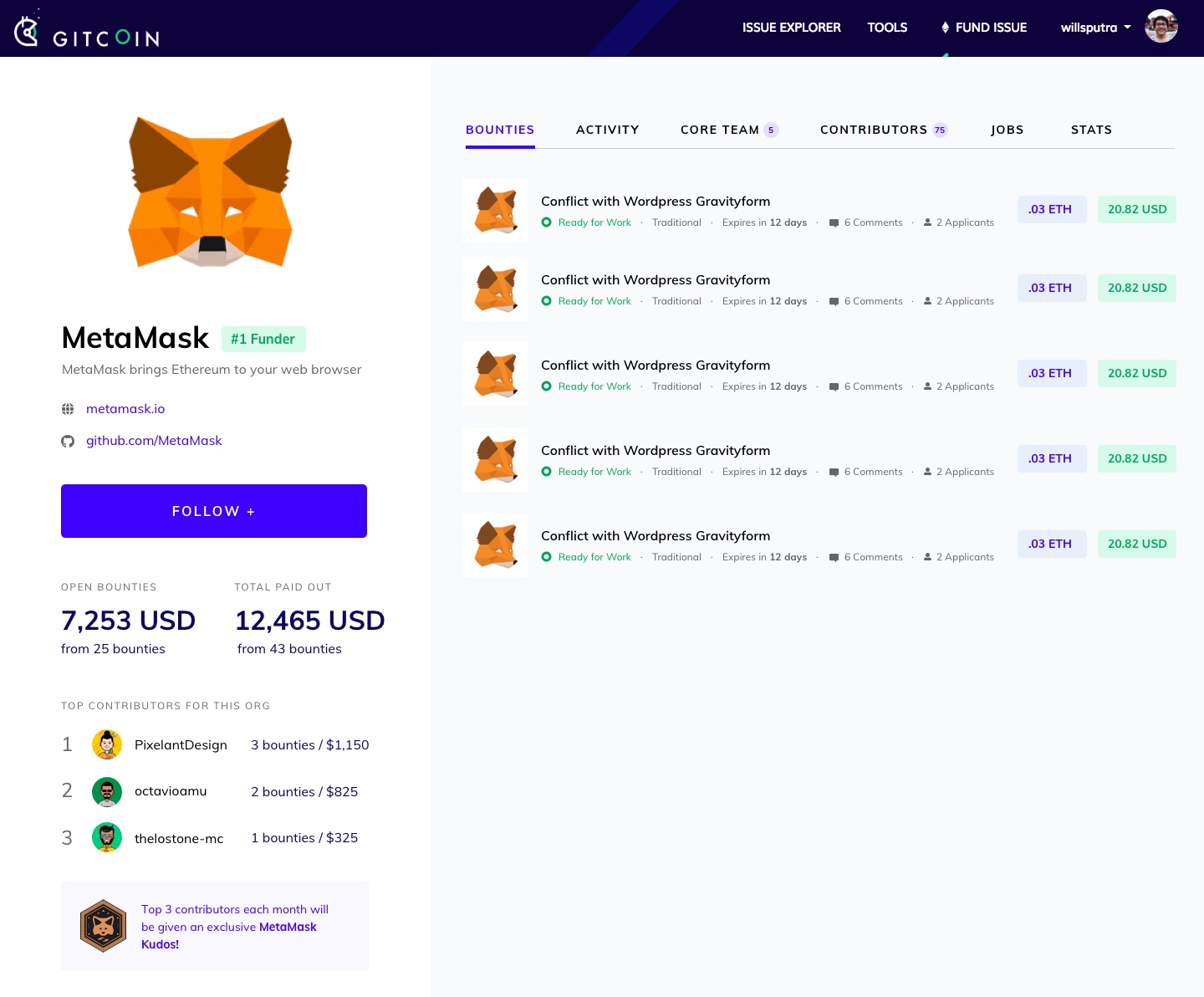Open the willsputra profile avatar

pyautogui.click(x=1161, y=27)
